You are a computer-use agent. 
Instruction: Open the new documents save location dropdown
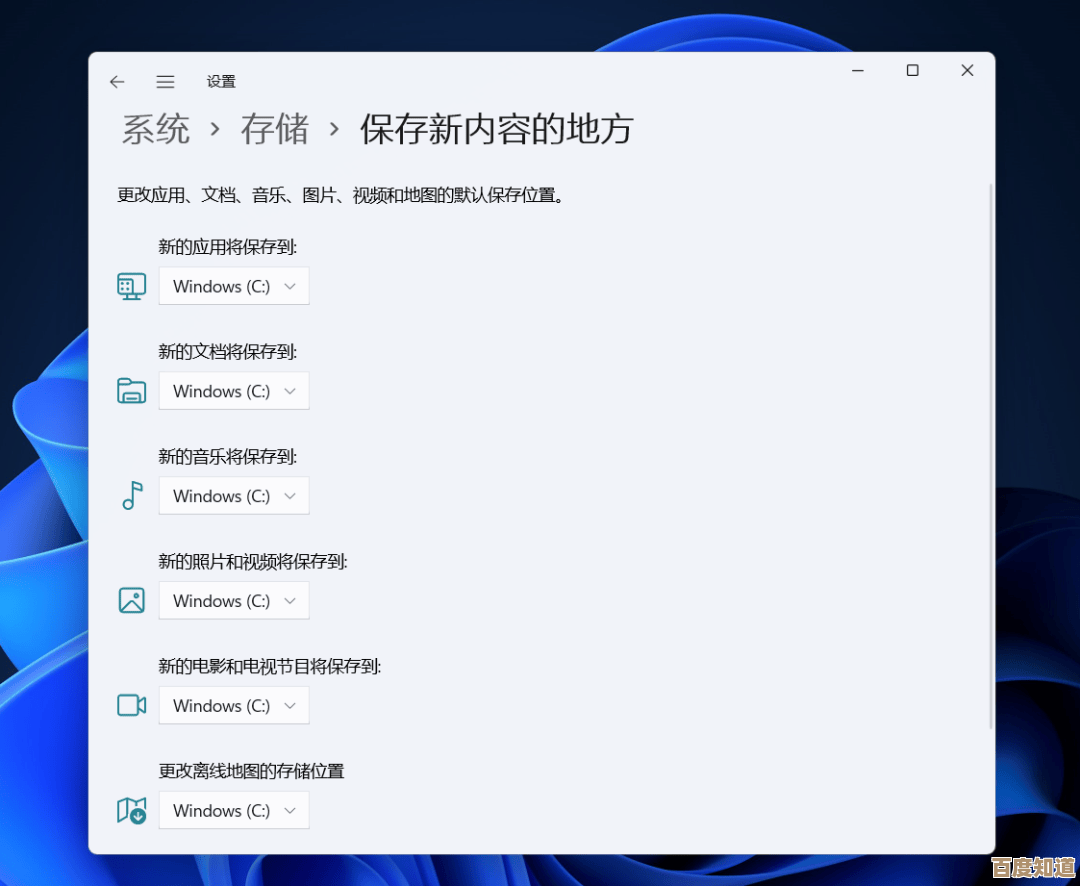pos(234,391)
